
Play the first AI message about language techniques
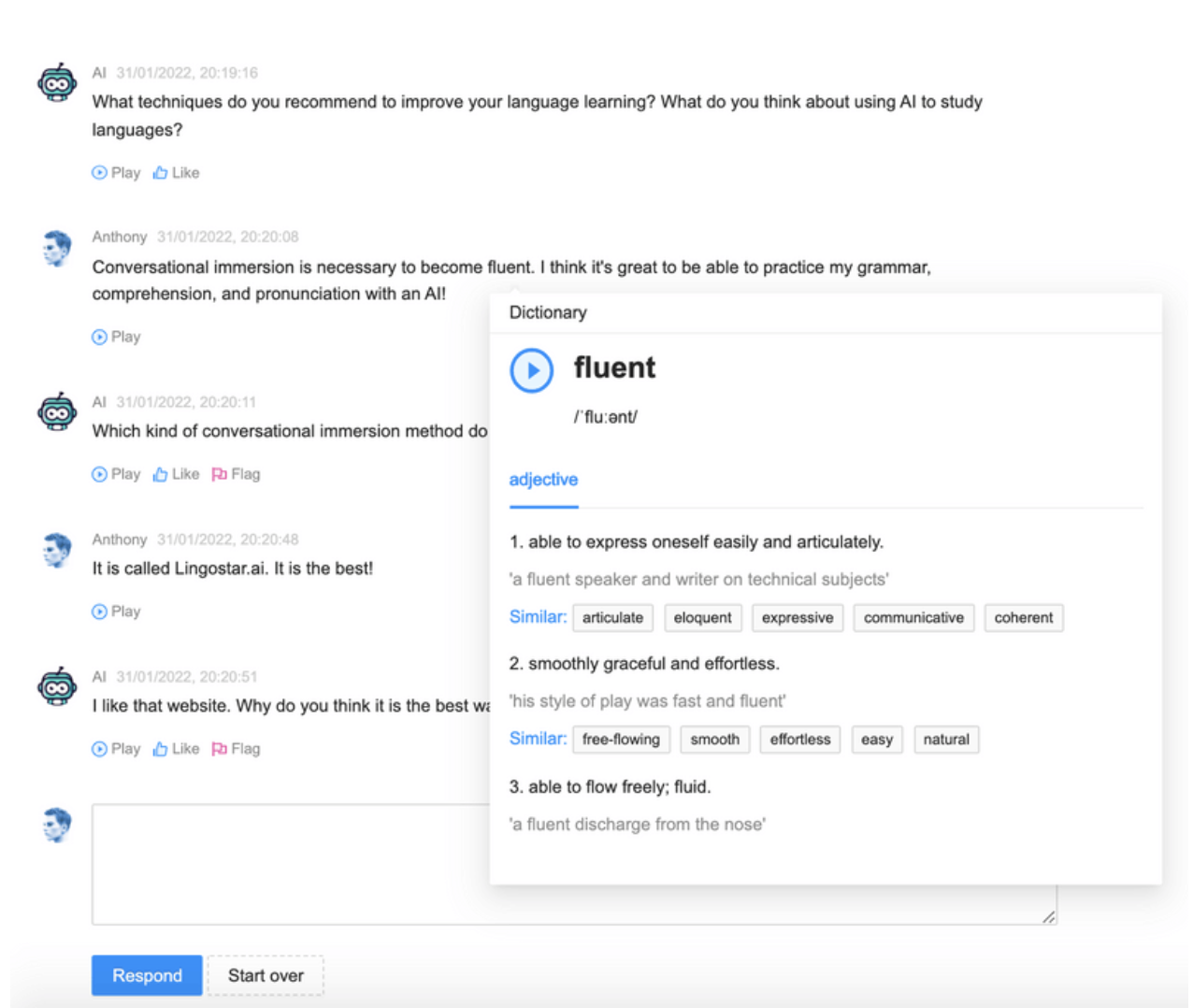click(x=116, y=173)
